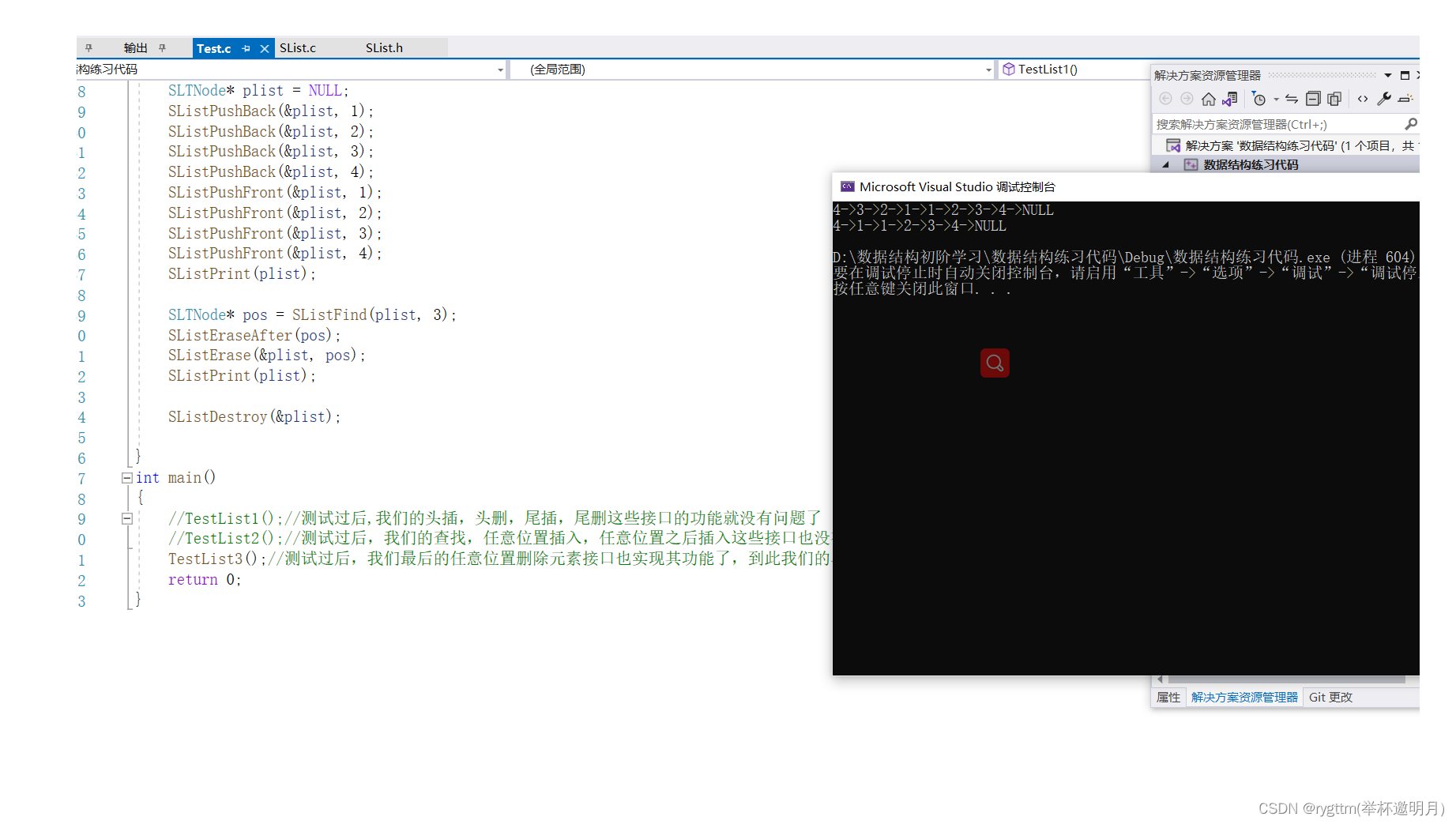Click the '按任意键关闭此窗口' console message
1456x824 pixels.
click(923, 289)
